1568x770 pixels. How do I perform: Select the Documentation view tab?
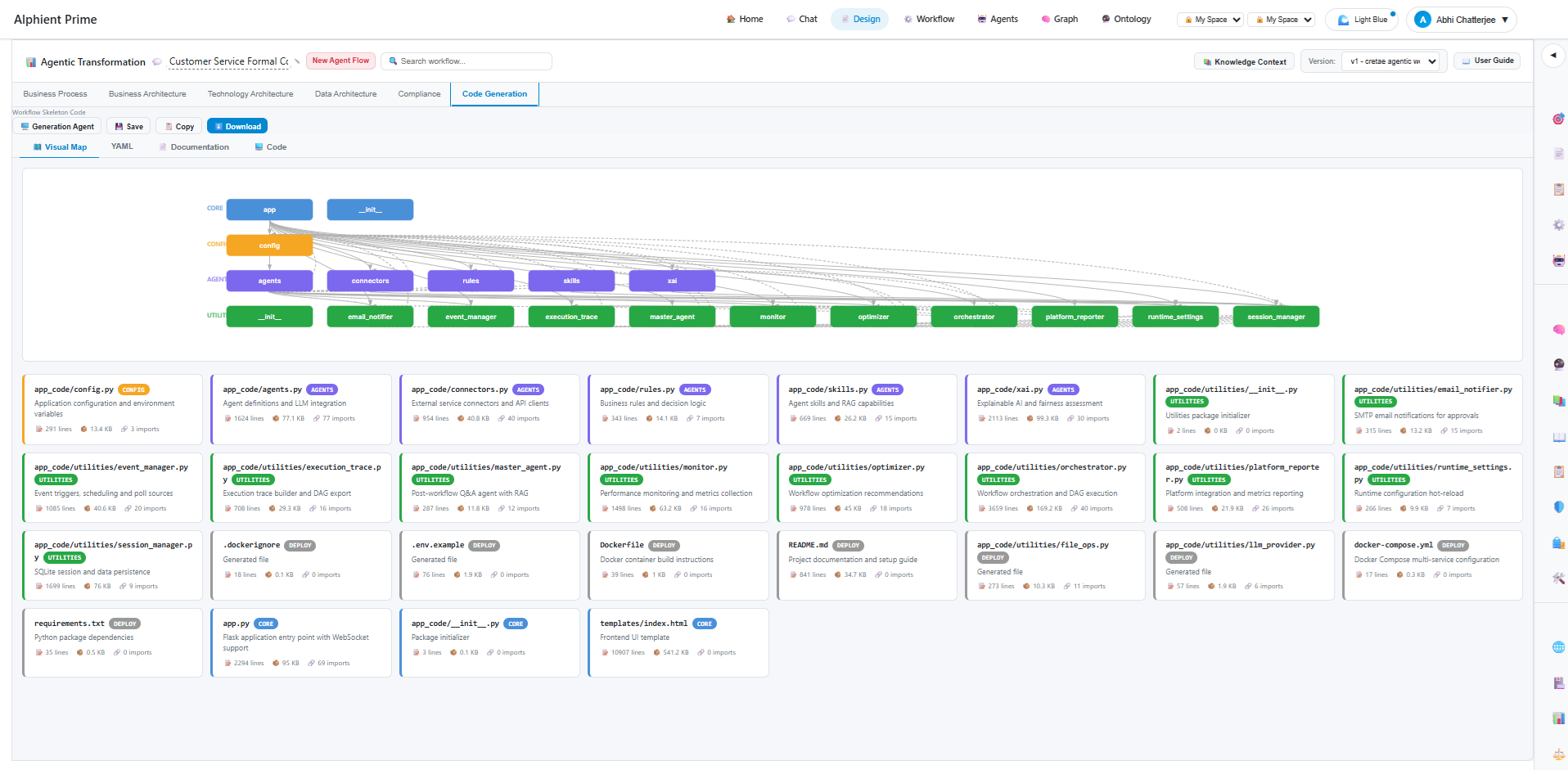tap(194, 147)
